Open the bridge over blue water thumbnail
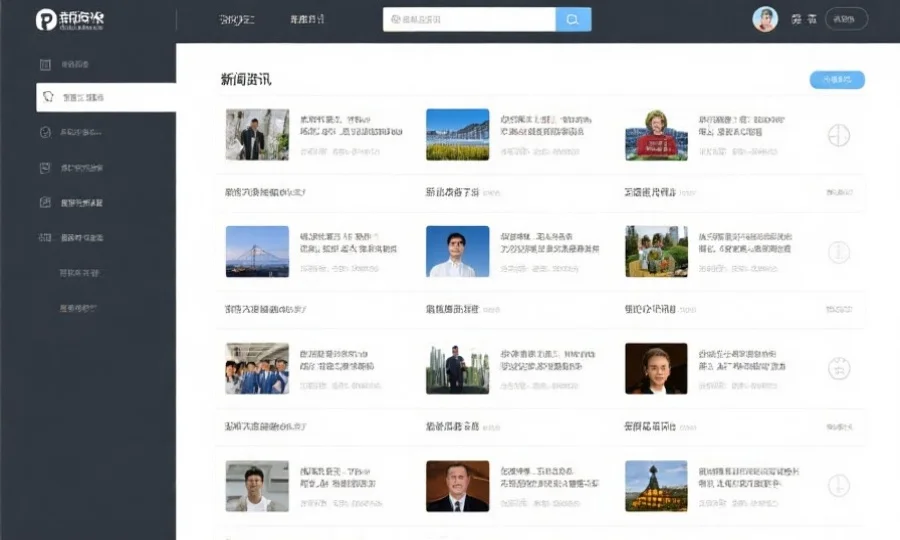This screenshot has height=540, width=900. pyautogui.click(x=257, y=251)
